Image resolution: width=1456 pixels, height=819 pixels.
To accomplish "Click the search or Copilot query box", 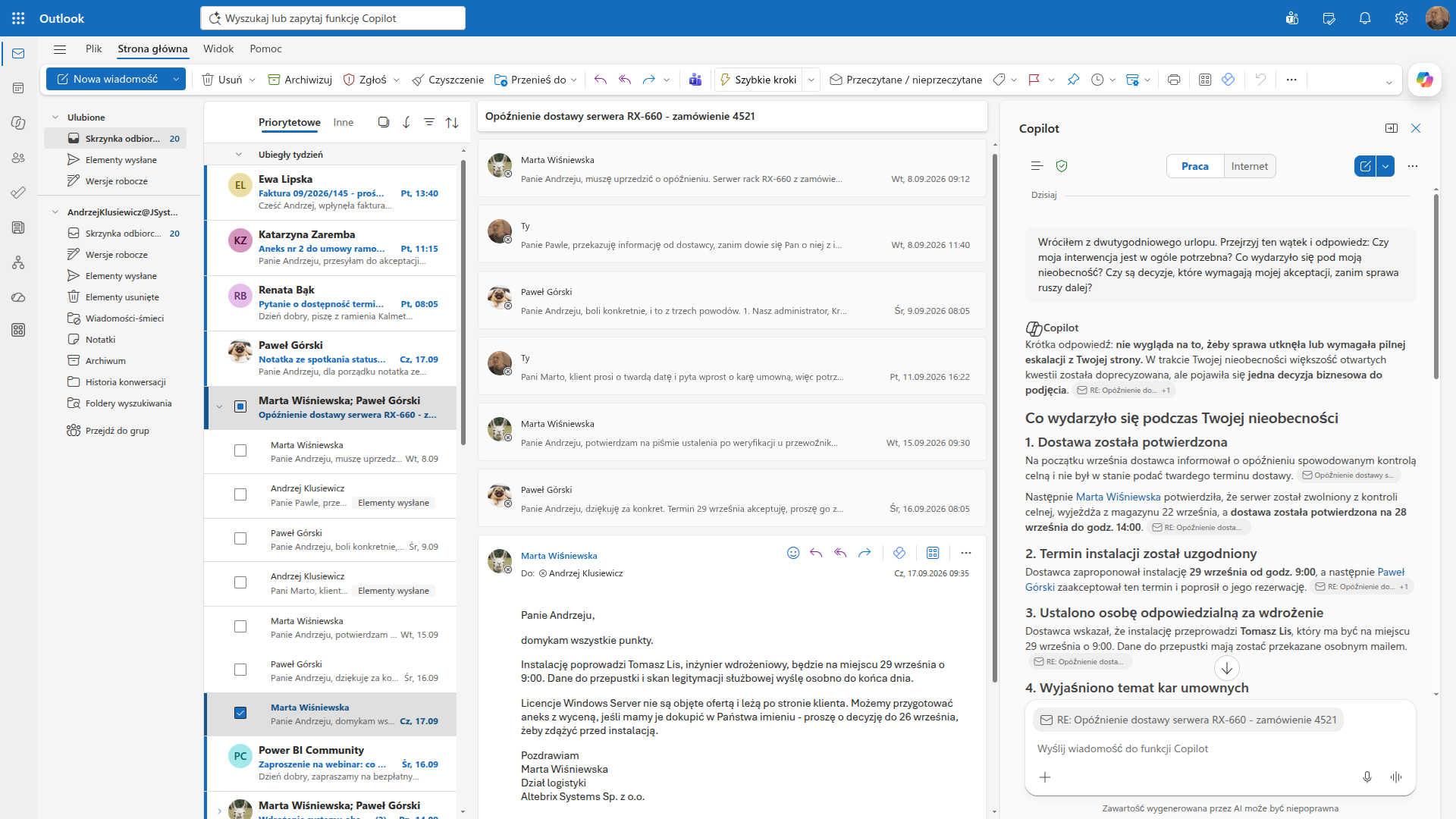I will pos(333,18).
